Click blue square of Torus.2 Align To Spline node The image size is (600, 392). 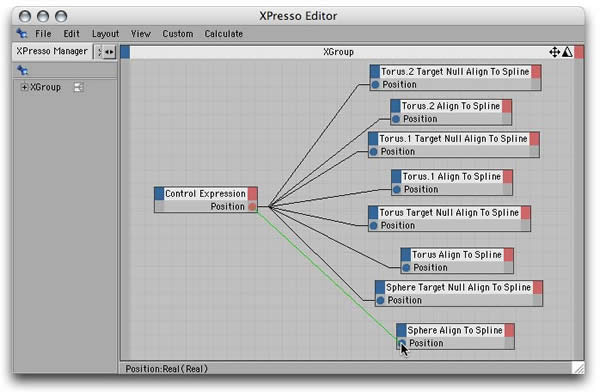396,106
